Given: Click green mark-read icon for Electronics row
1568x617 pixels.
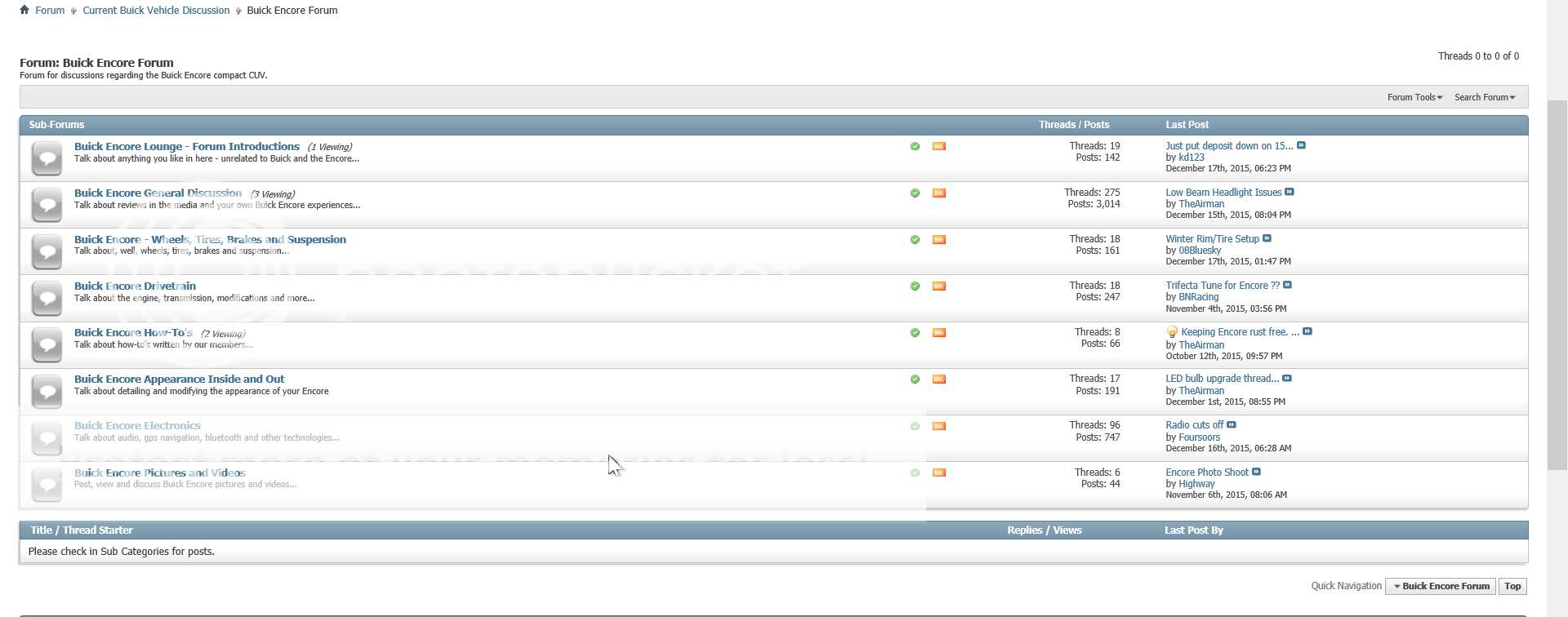Looking at the screenshot, I should (x=915, y=426).
